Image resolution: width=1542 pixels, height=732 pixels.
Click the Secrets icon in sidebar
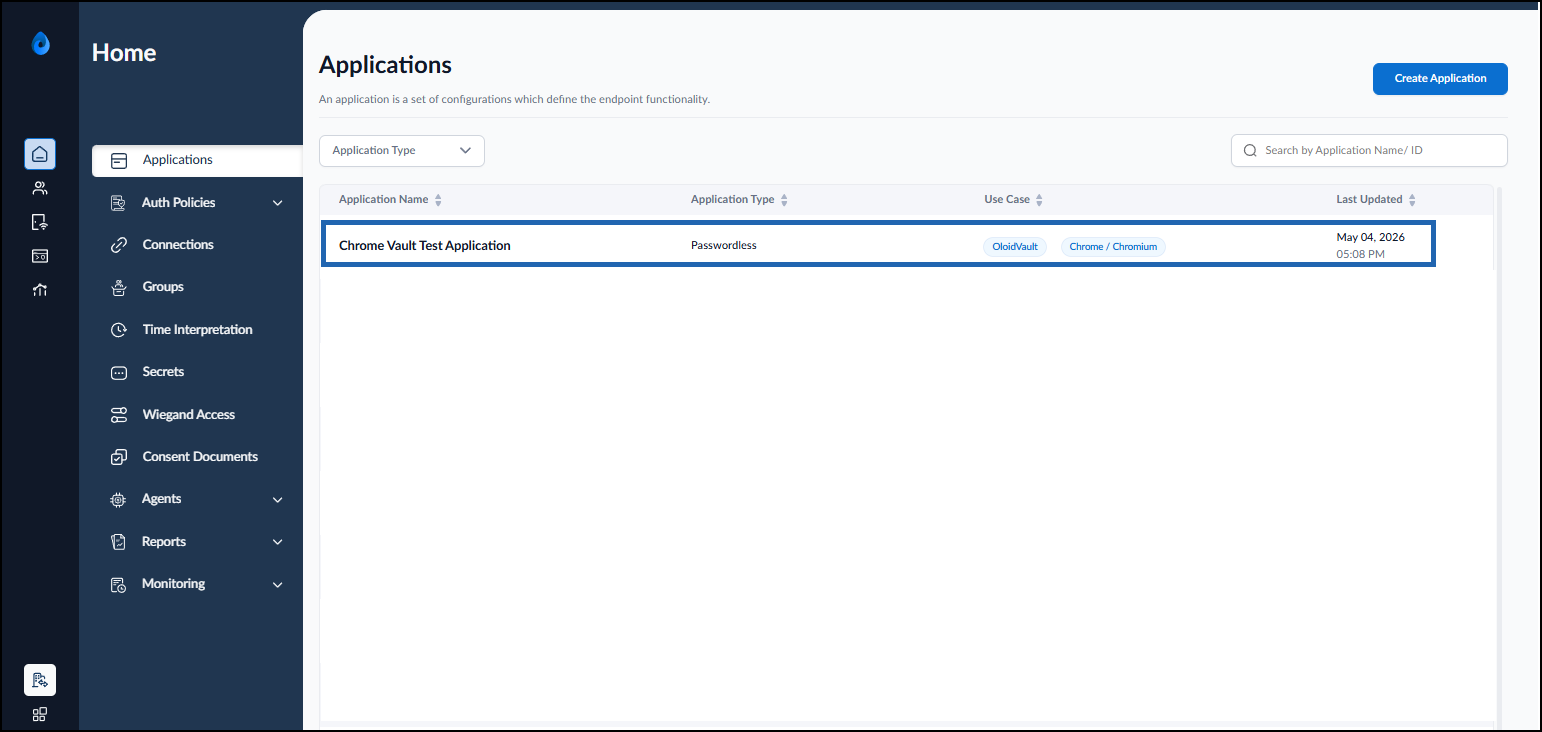point(119,372)
